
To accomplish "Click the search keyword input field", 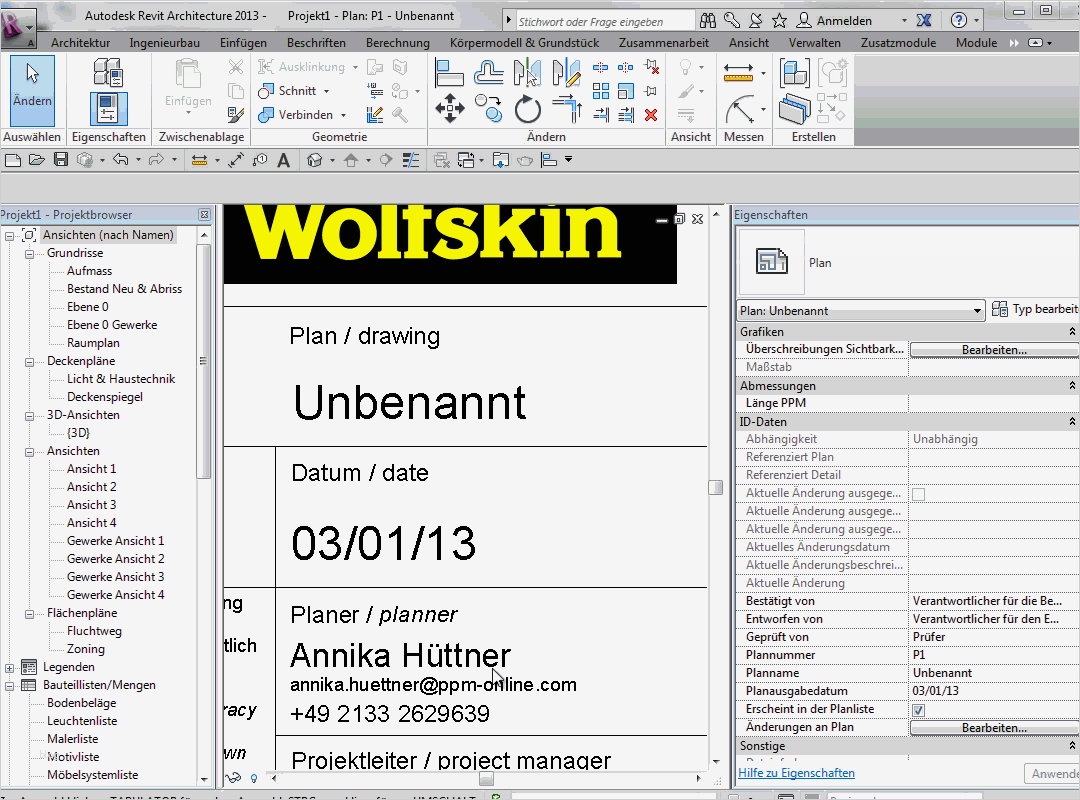I will (x=604, y=21).
